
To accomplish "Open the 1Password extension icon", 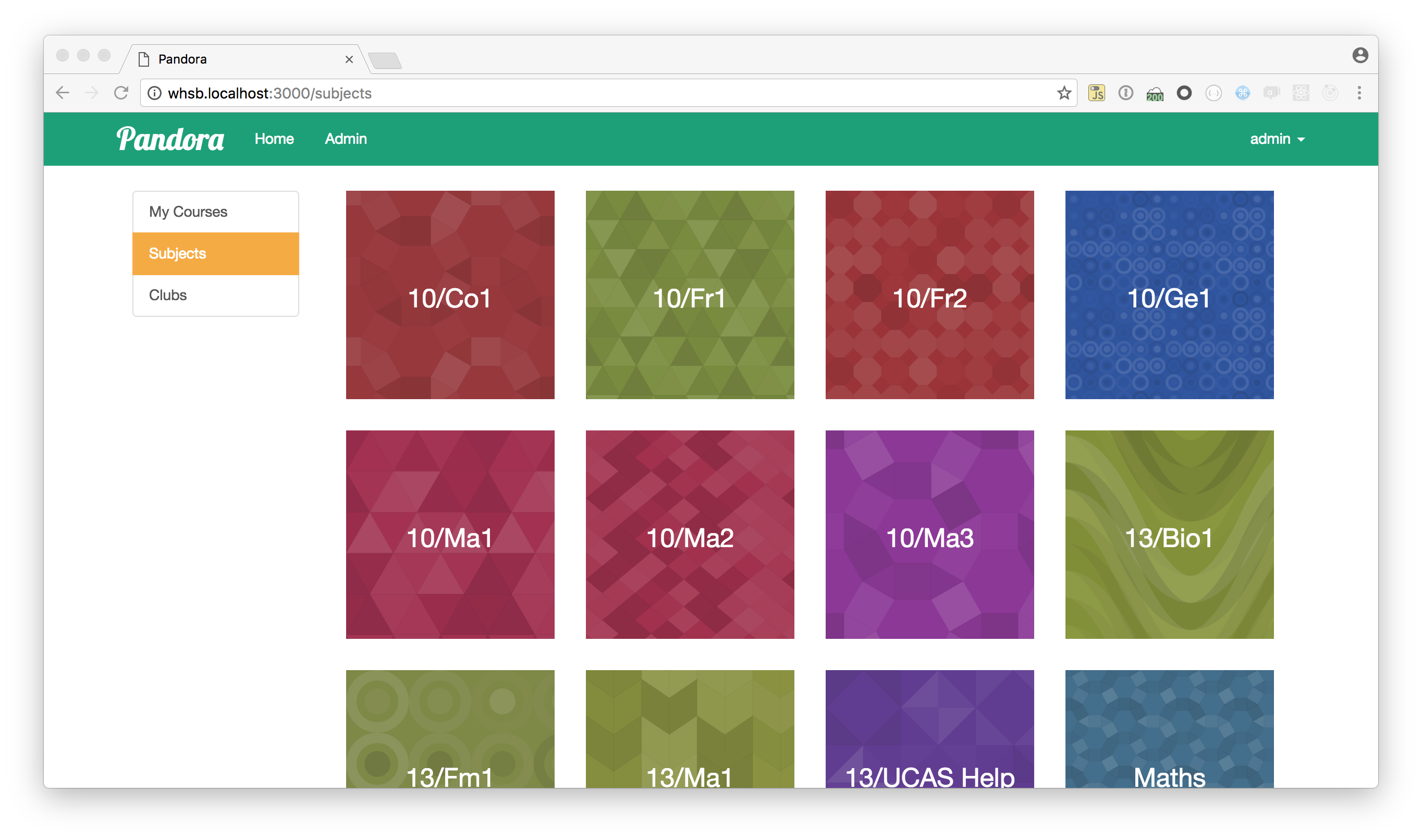I will pyautogui.click(x=1125, y=93).
